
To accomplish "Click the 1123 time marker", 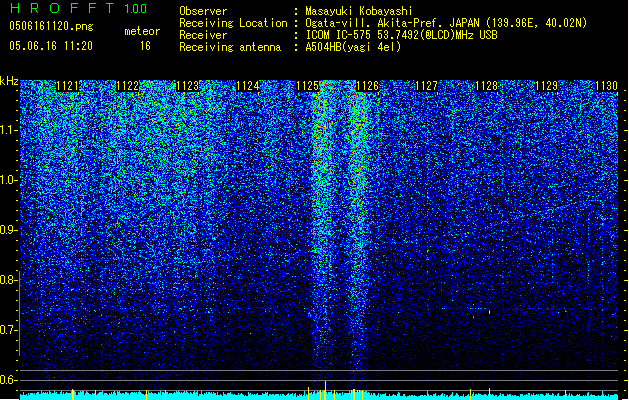I will click(187, 86).
